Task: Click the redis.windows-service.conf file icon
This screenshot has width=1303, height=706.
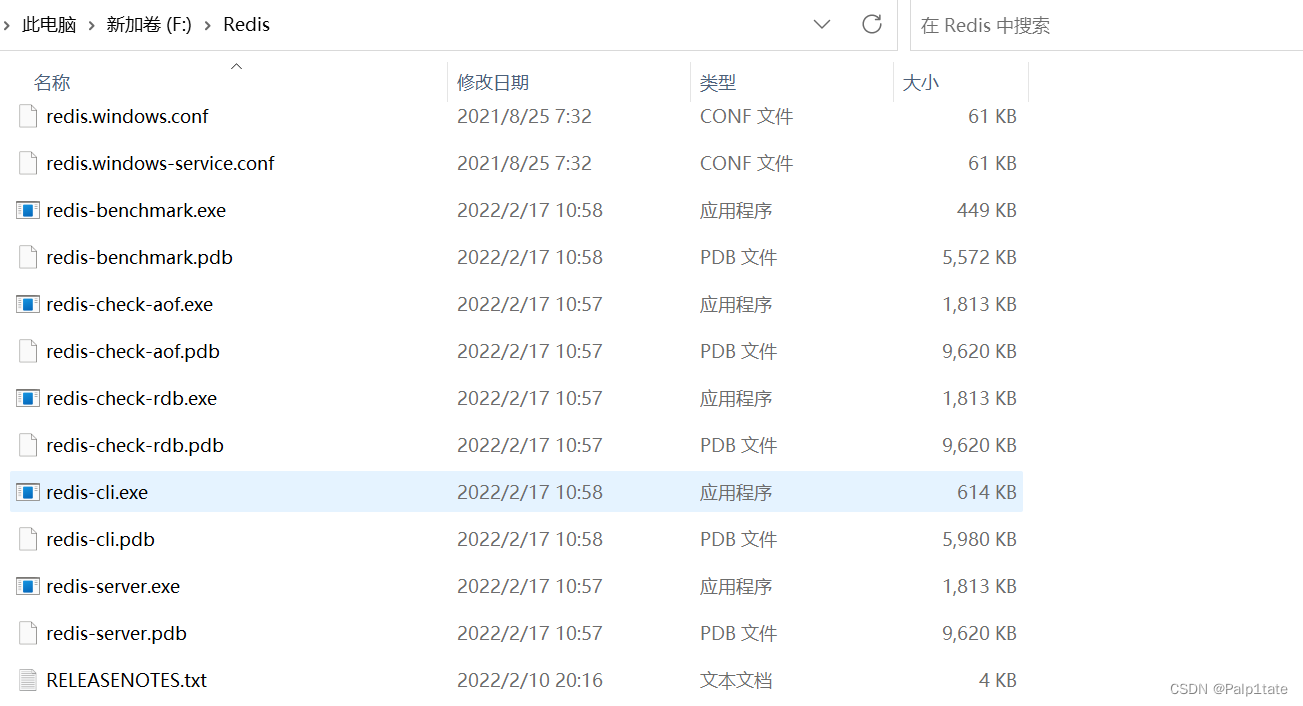Action: 28,163
